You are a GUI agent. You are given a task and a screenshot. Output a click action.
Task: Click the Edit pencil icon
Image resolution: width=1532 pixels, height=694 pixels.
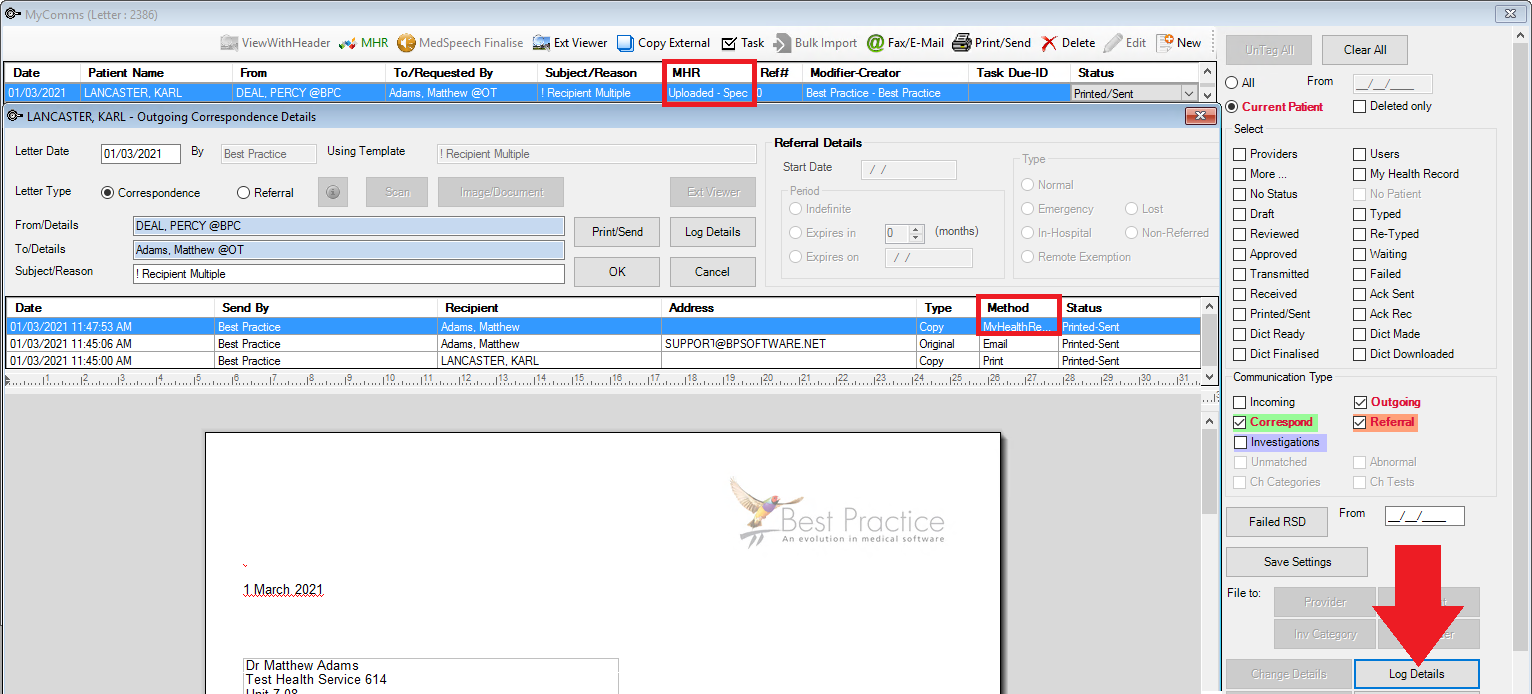click(x=1113, y=43)
